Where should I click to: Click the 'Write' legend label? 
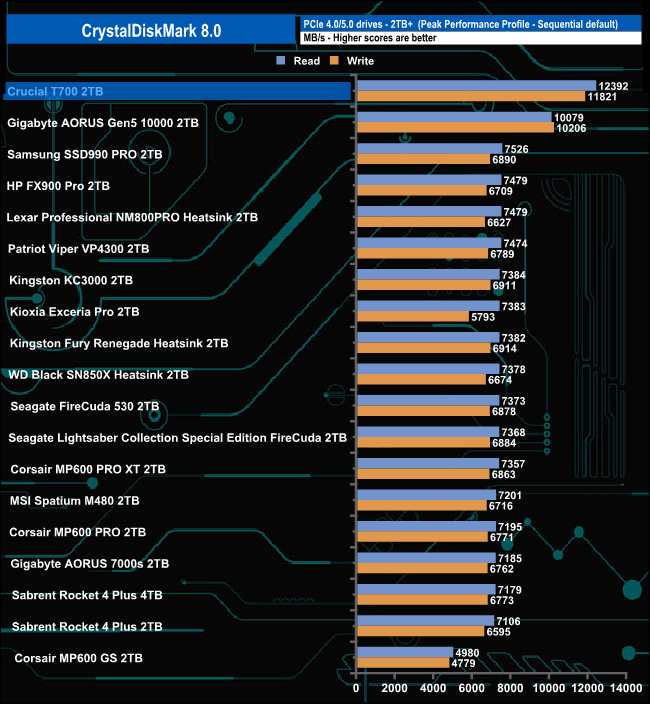360,61
